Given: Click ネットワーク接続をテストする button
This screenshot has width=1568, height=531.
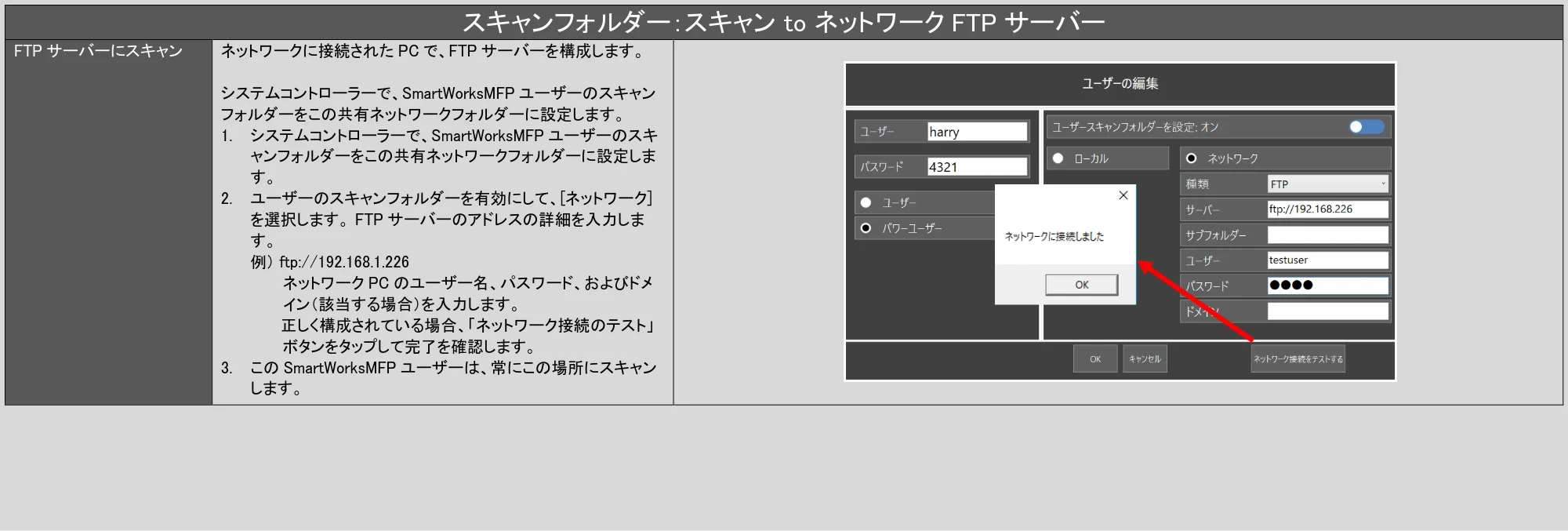Looking at the screenshot, I should tap(1298, 359).
